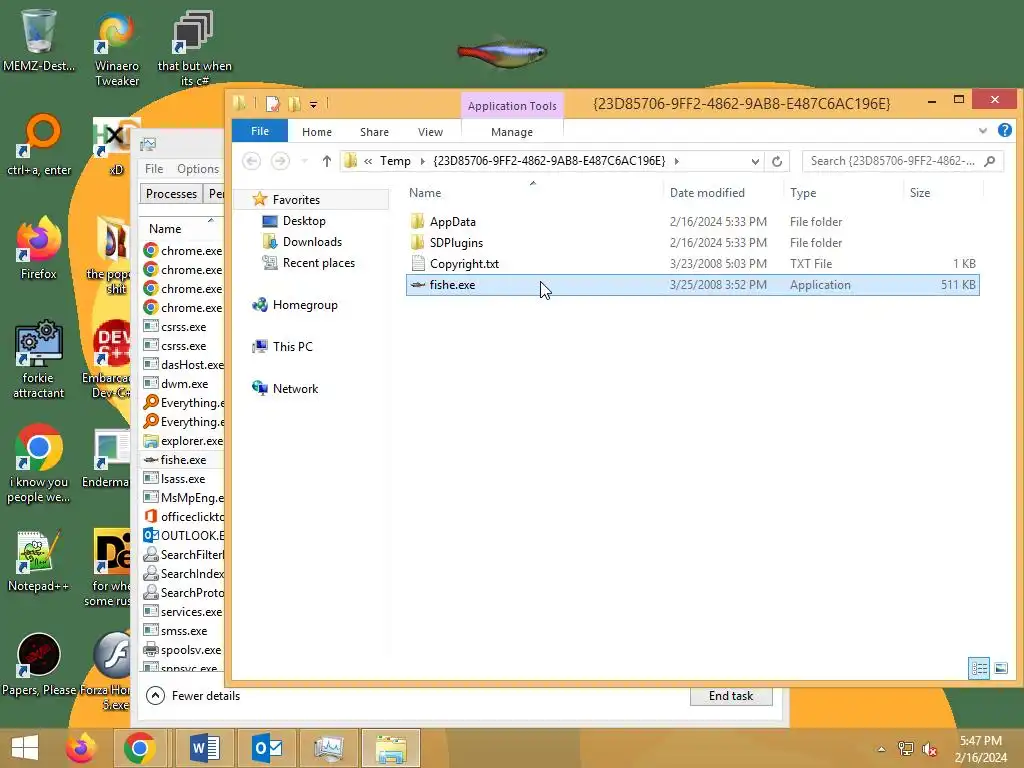Open the recent locations dropdown arrow

(304, 161)
